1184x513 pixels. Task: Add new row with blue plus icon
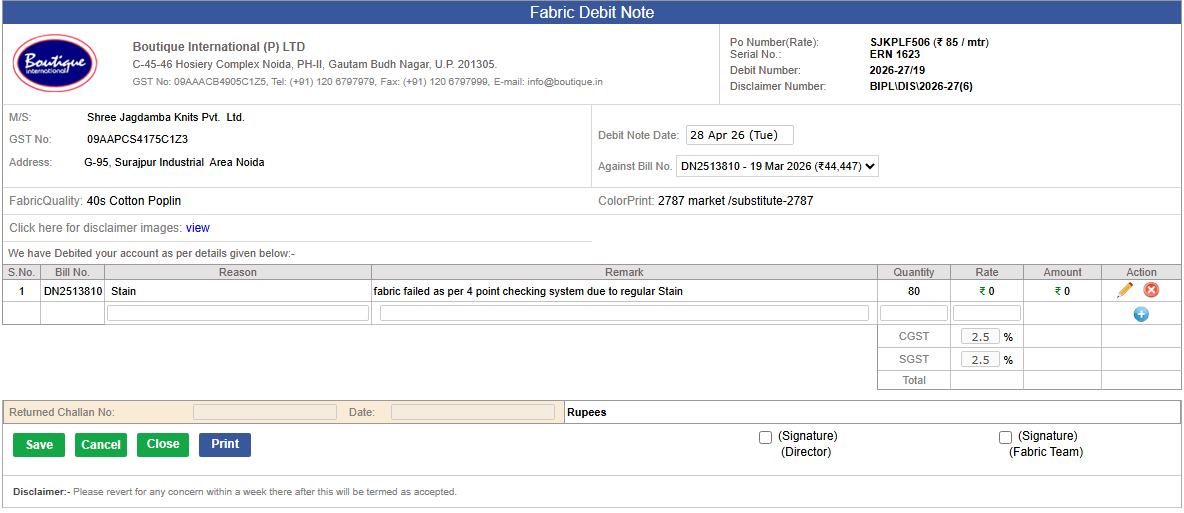coord(1141,314)
